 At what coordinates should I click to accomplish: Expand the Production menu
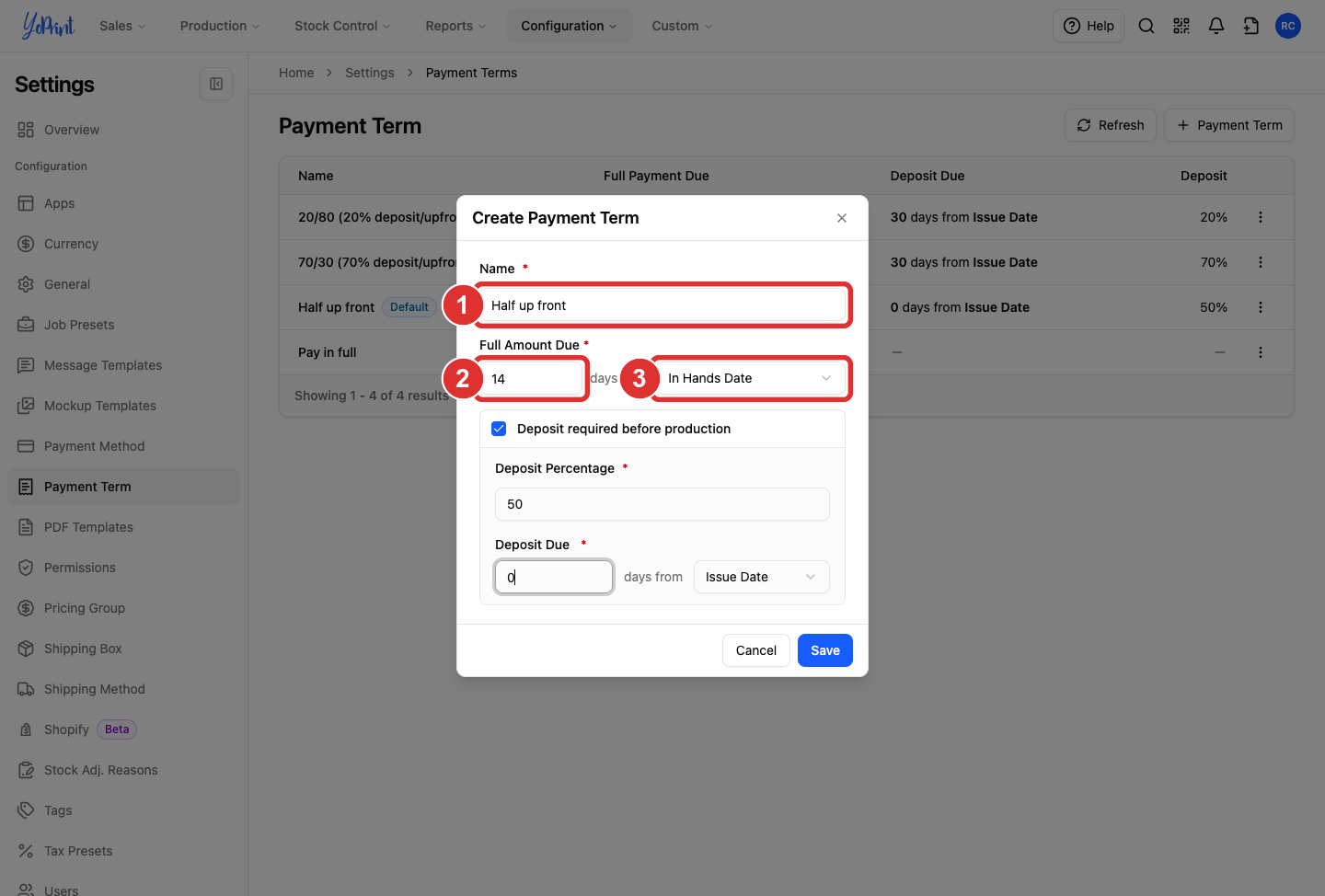[220, 26]
